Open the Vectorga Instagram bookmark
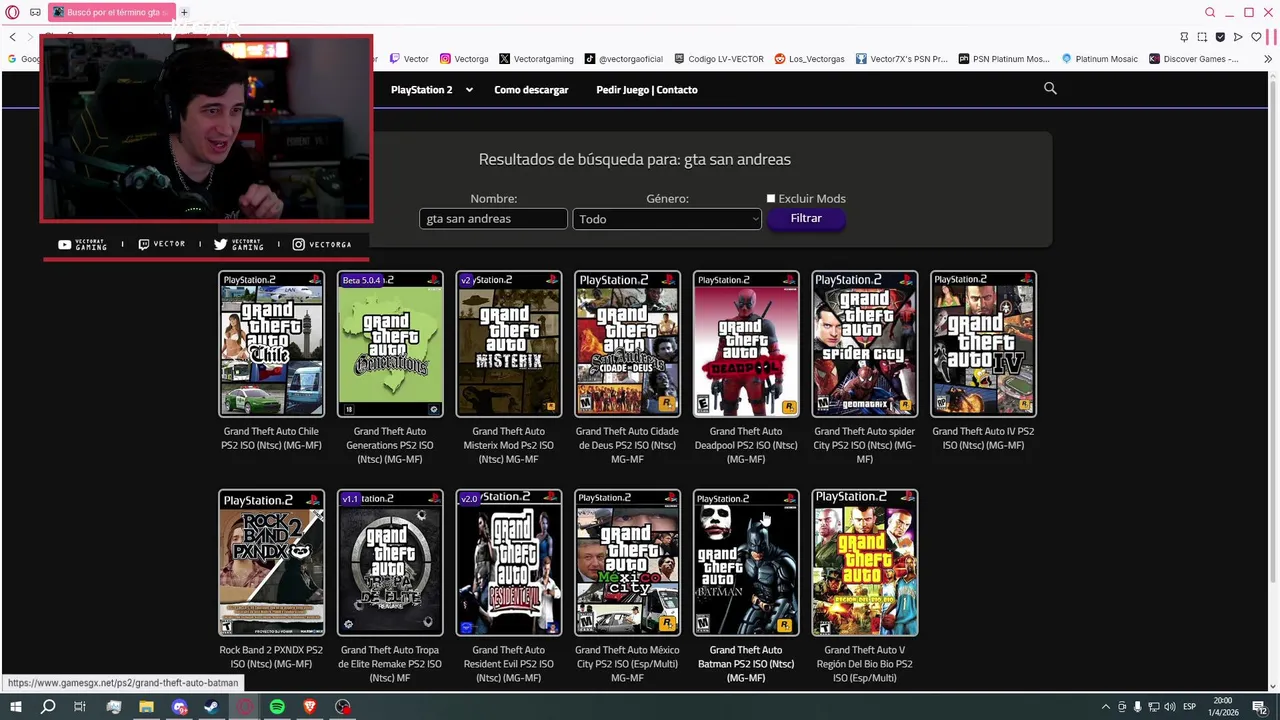The height and width of the screenshot is (720, 1280). 464,59
